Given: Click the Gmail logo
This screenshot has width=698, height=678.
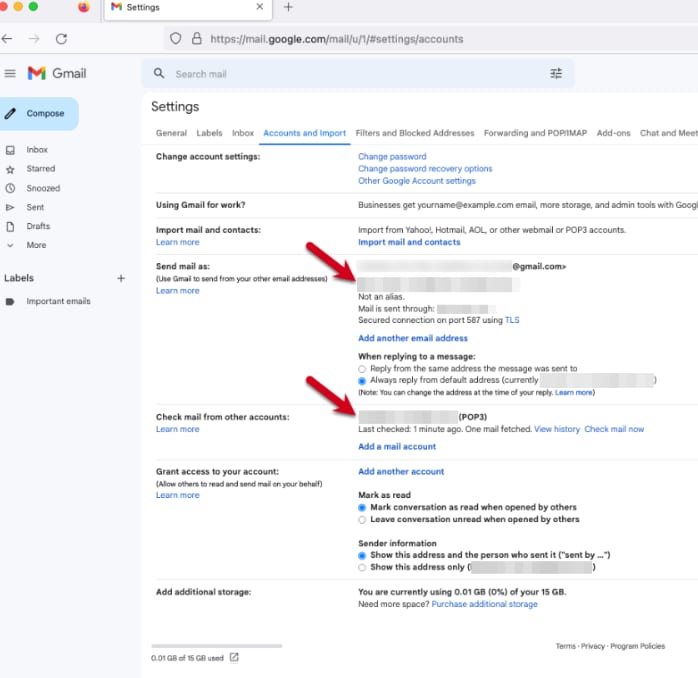Looking at the screenshot, I should [57, 73].
